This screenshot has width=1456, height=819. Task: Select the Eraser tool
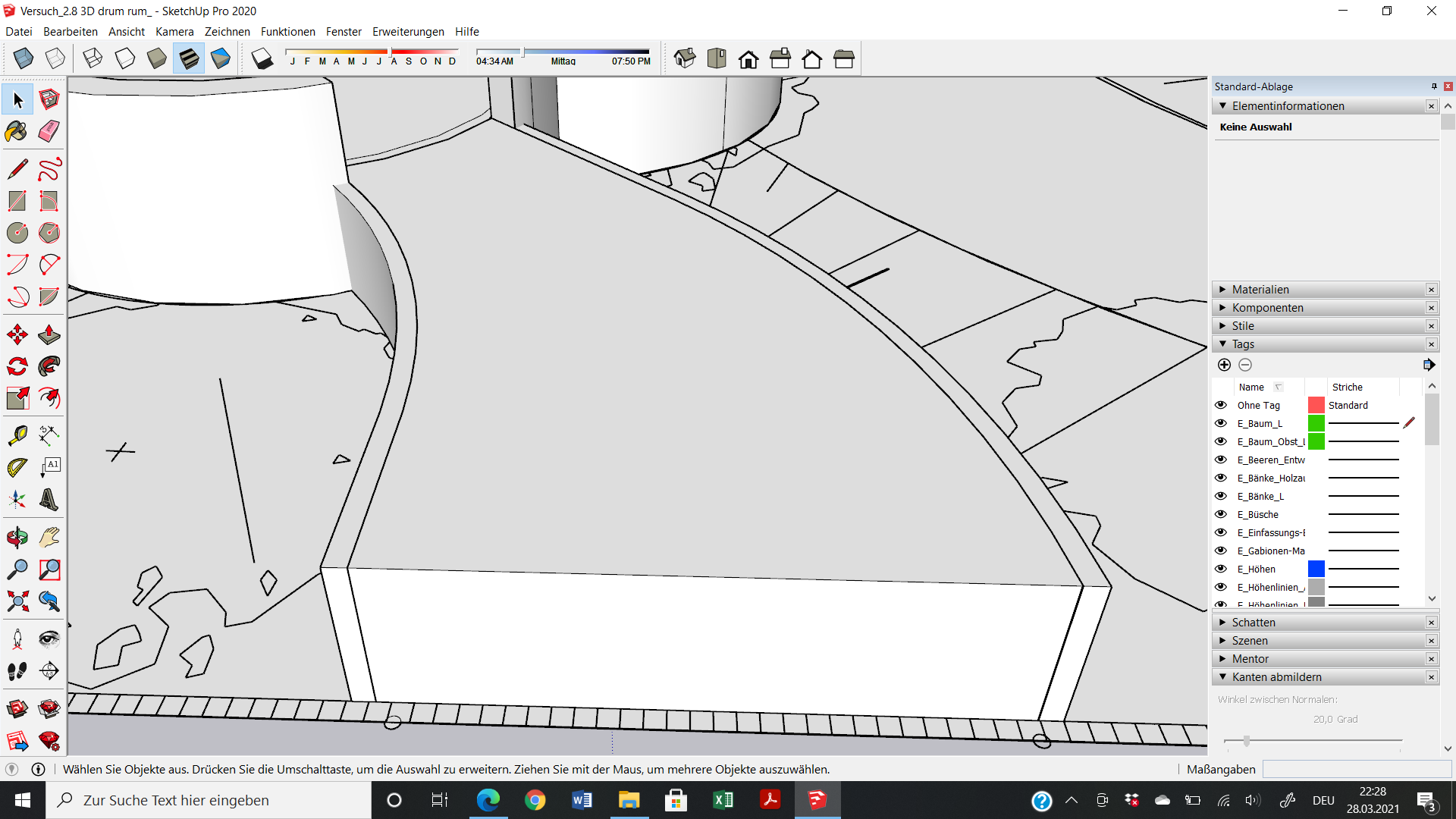point(49,131)
